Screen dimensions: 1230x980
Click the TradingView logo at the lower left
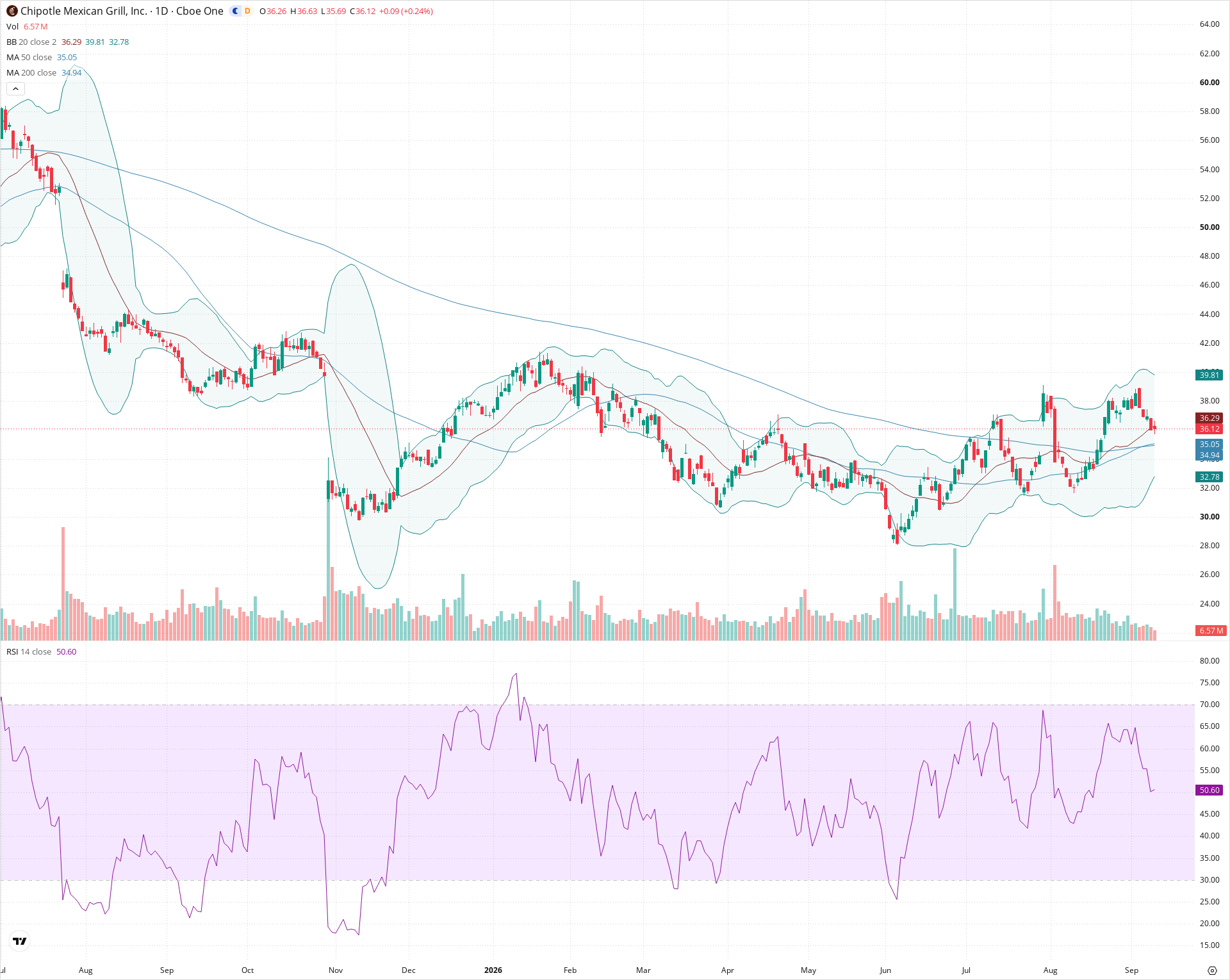[x=20, y=941]
